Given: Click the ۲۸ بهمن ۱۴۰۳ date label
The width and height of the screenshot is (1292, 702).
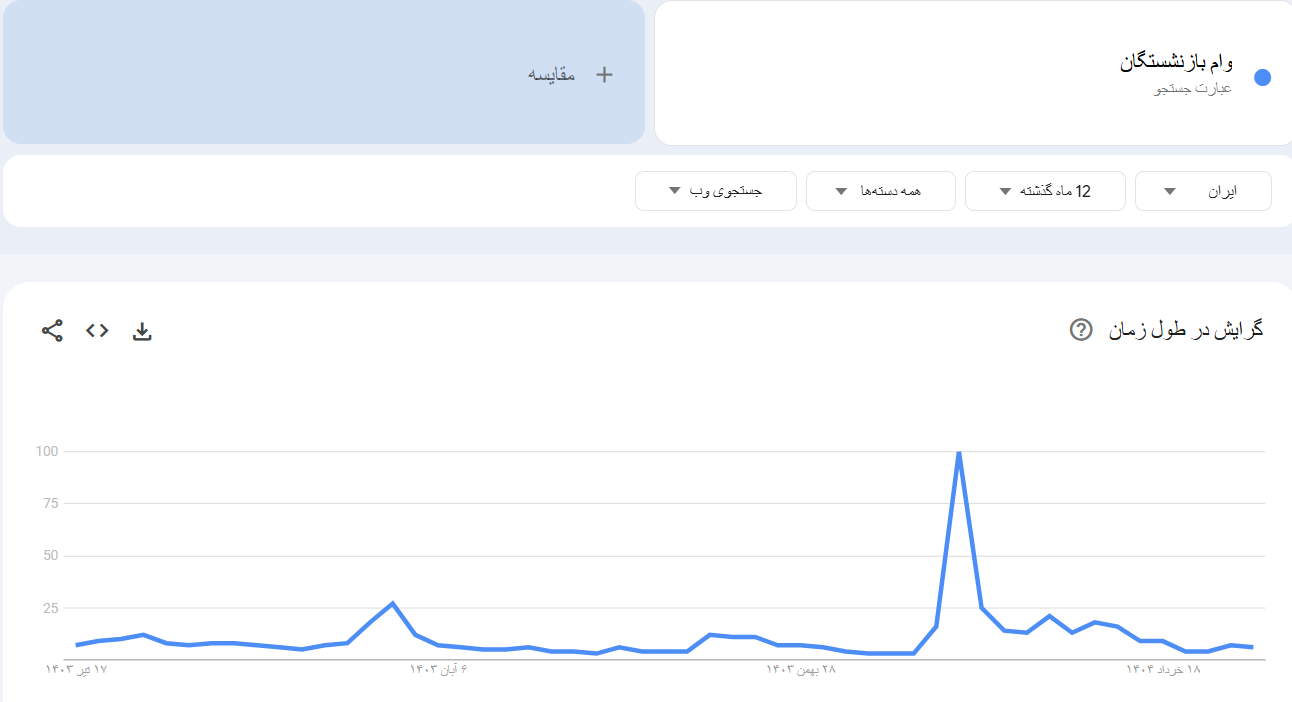Looking at the screenshot, I should [x=800, y=669].
